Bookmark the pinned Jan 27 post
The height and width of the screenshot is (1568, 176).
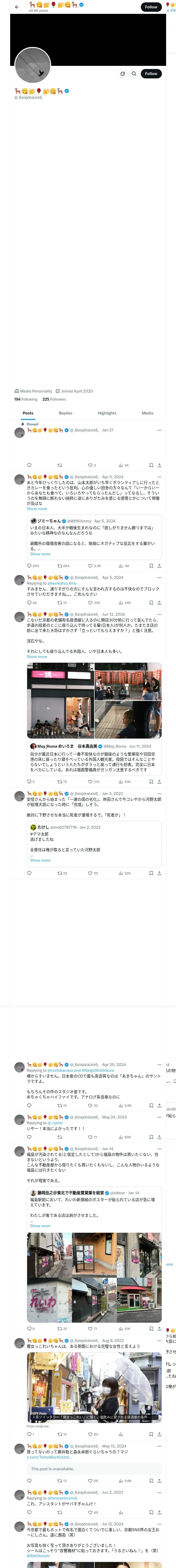pyautogui.click(x=151, y=465)
